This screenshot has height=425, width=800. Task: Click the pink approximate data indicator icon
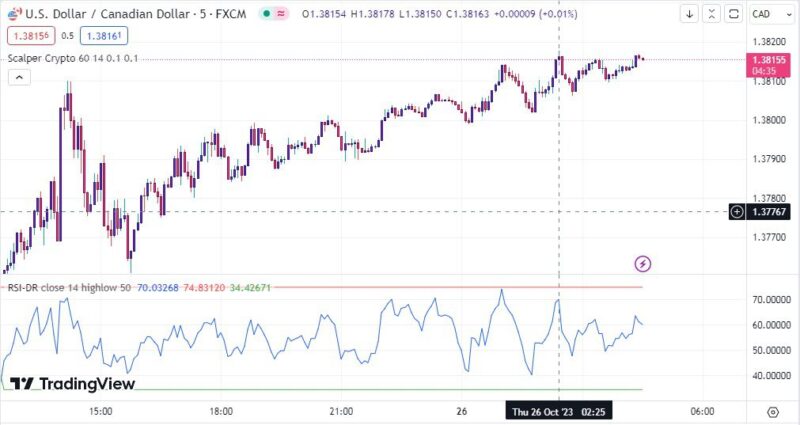(x=281, y=14)
